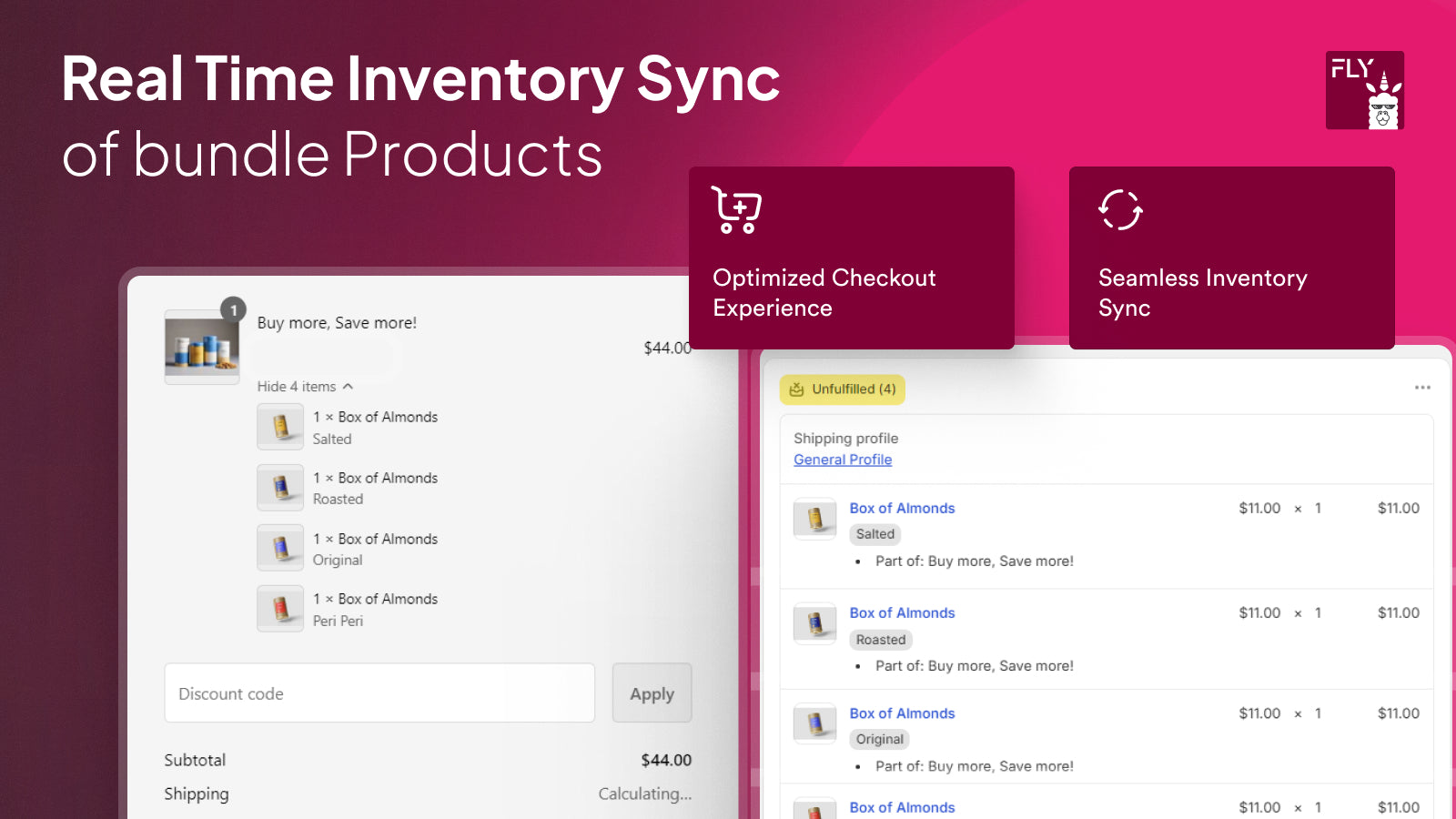Click the quantity badge on bundle thumbnail
The height and width of the screenshot is (819, 1456).
point(234,309)
